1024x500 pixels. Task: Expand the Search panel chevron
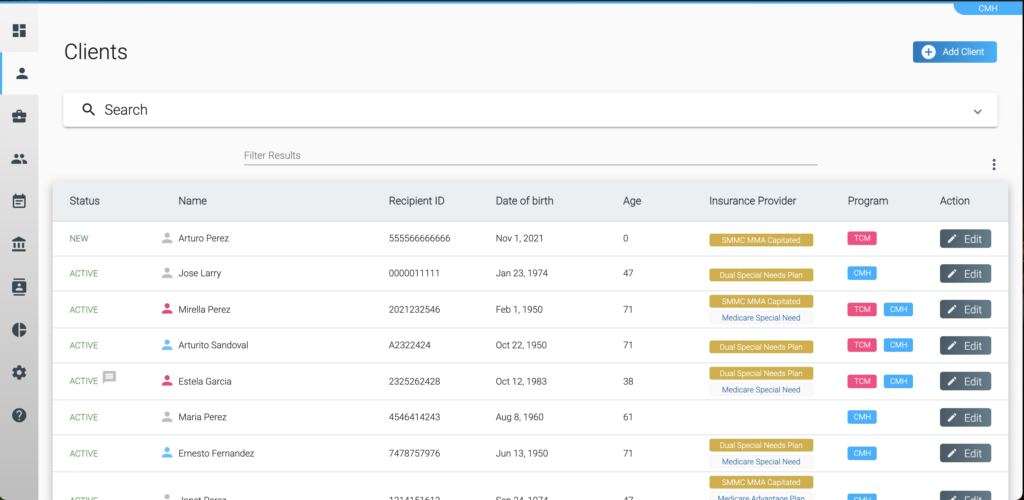tap(977, 111)
